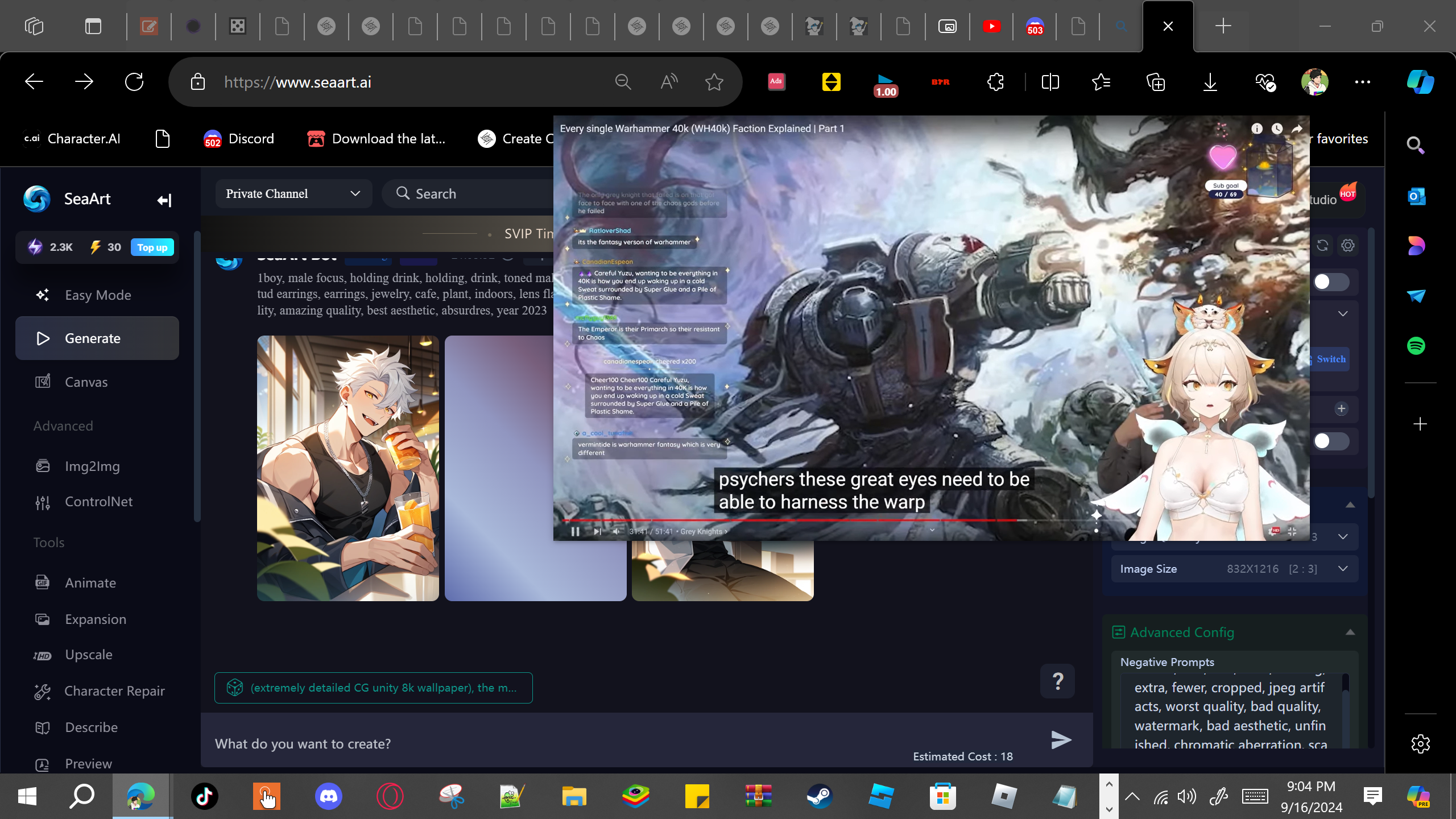The height and width of the screenshot is (819, 1456).
Task: Toggle the switch below the refresh icon
Action: point(1331,282)
